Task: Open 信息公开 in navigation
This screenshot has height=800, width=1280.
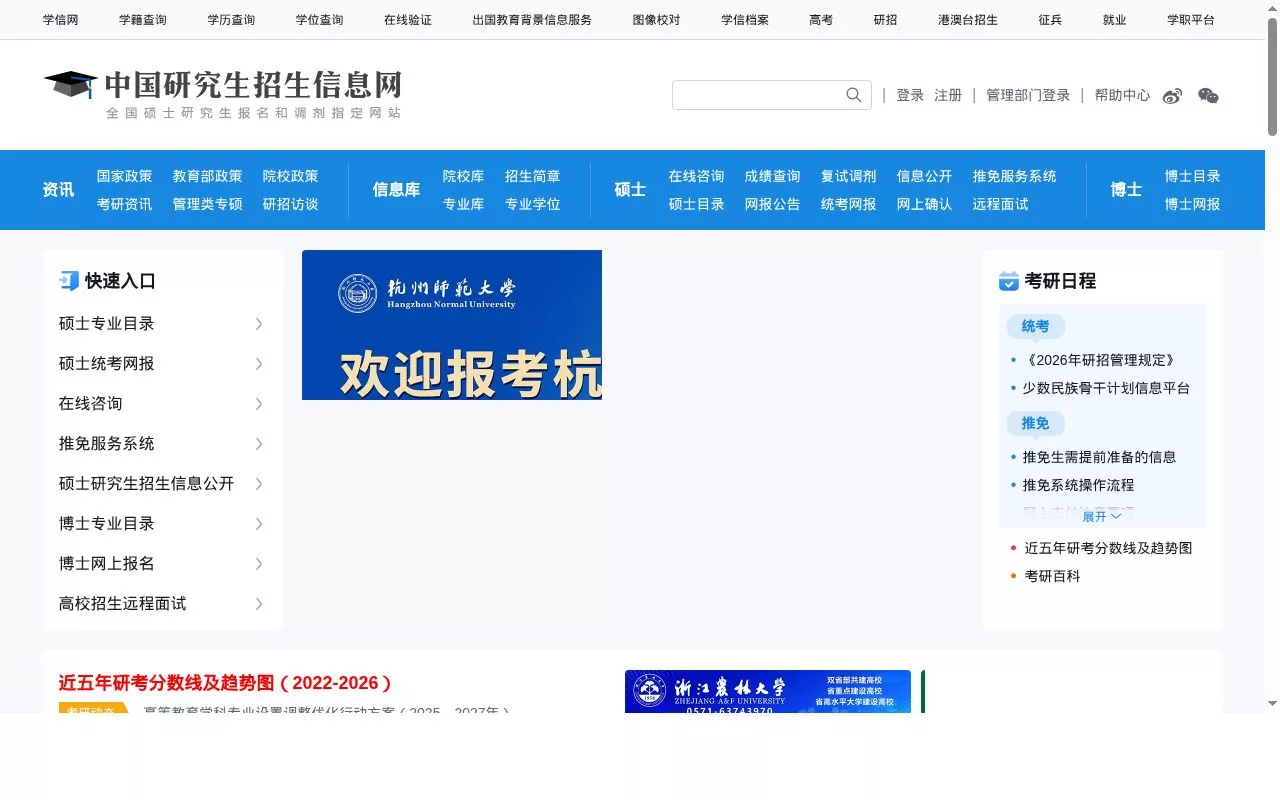Action: point(925,176)
